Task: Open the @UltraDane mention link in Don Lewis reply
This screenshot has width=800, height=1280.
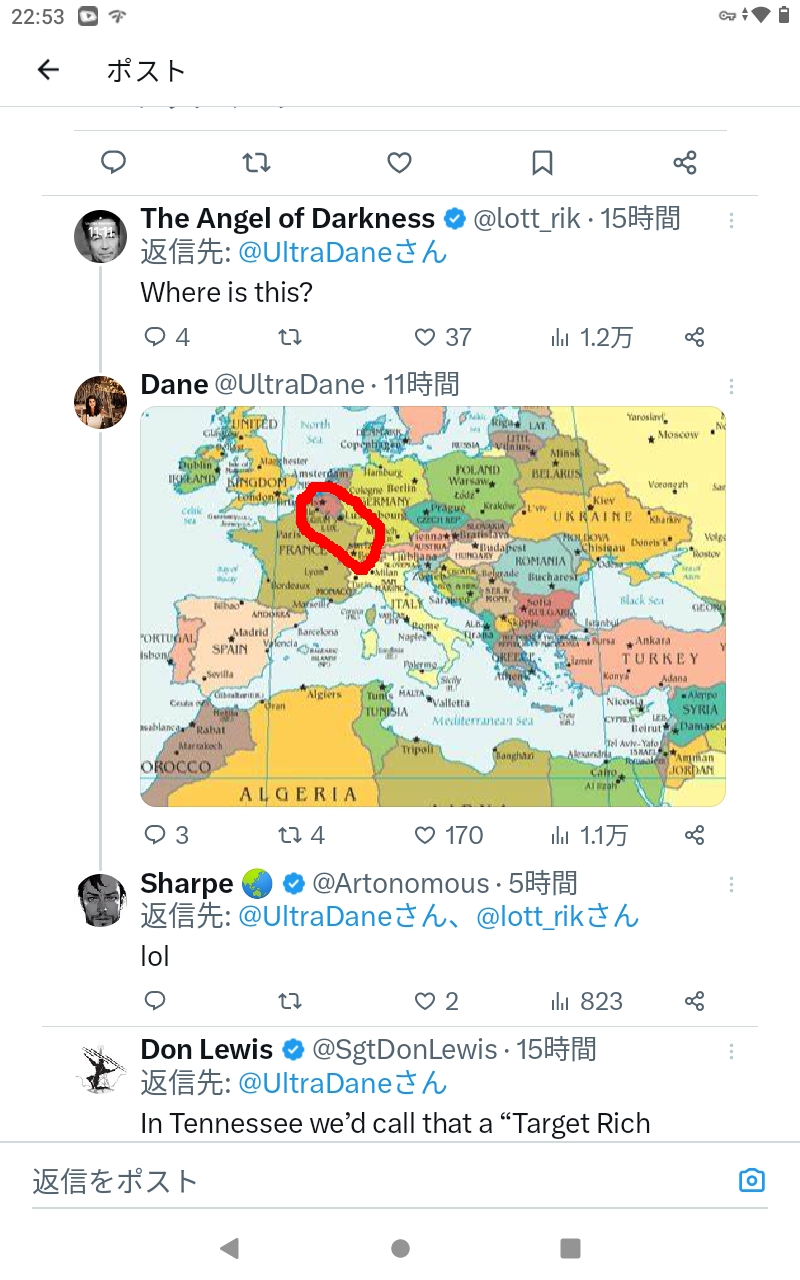Action: 342,1083
